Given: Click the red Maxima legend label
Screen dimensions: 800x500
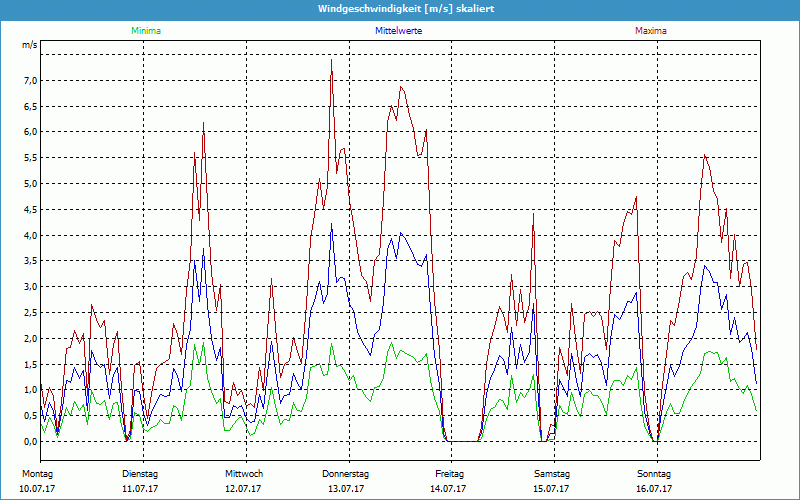Looking at the screenshot, I should click(x=651, y=31).
